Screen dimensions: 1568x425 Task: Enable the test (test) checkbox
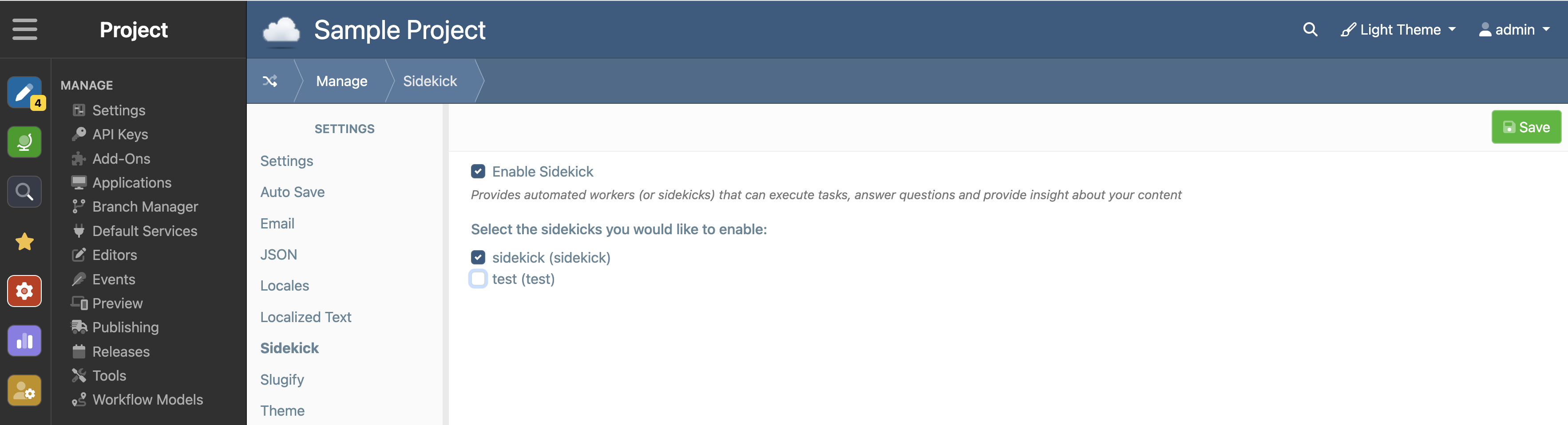478,279
